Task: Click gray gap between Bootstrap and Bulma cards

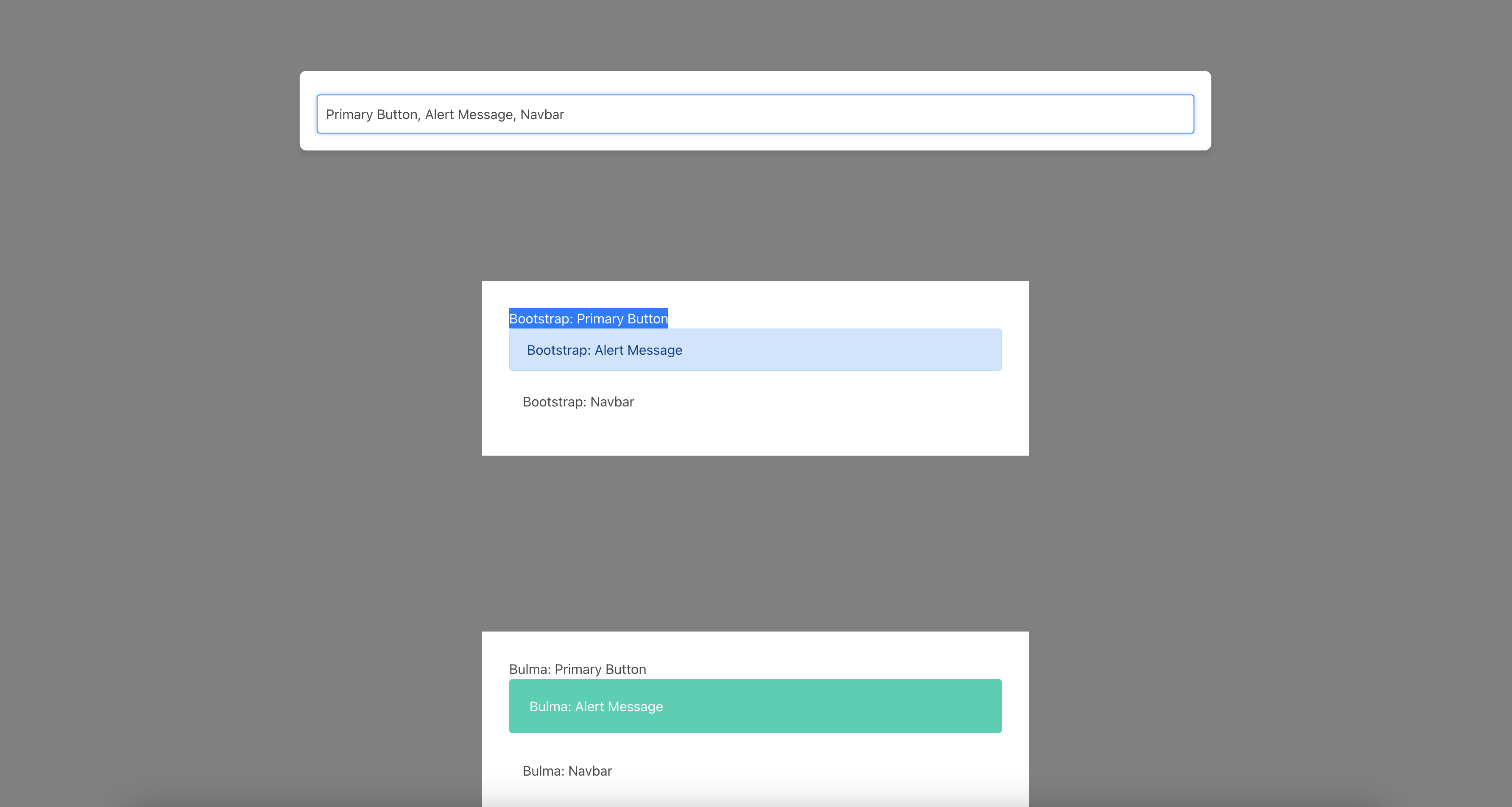Action: click(x=755, y=543)
